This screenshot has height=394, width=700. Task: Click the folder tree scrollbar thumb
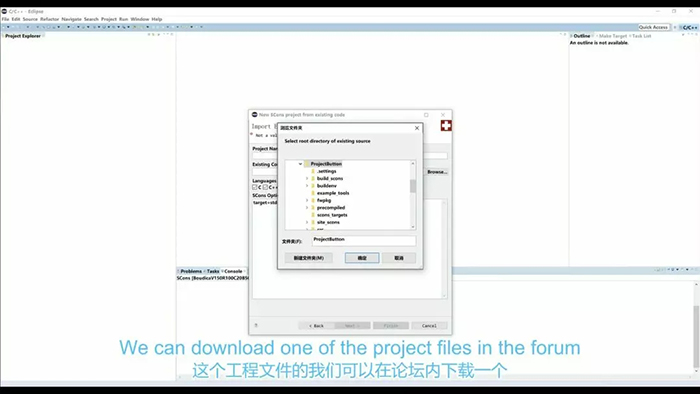[413, 186]
